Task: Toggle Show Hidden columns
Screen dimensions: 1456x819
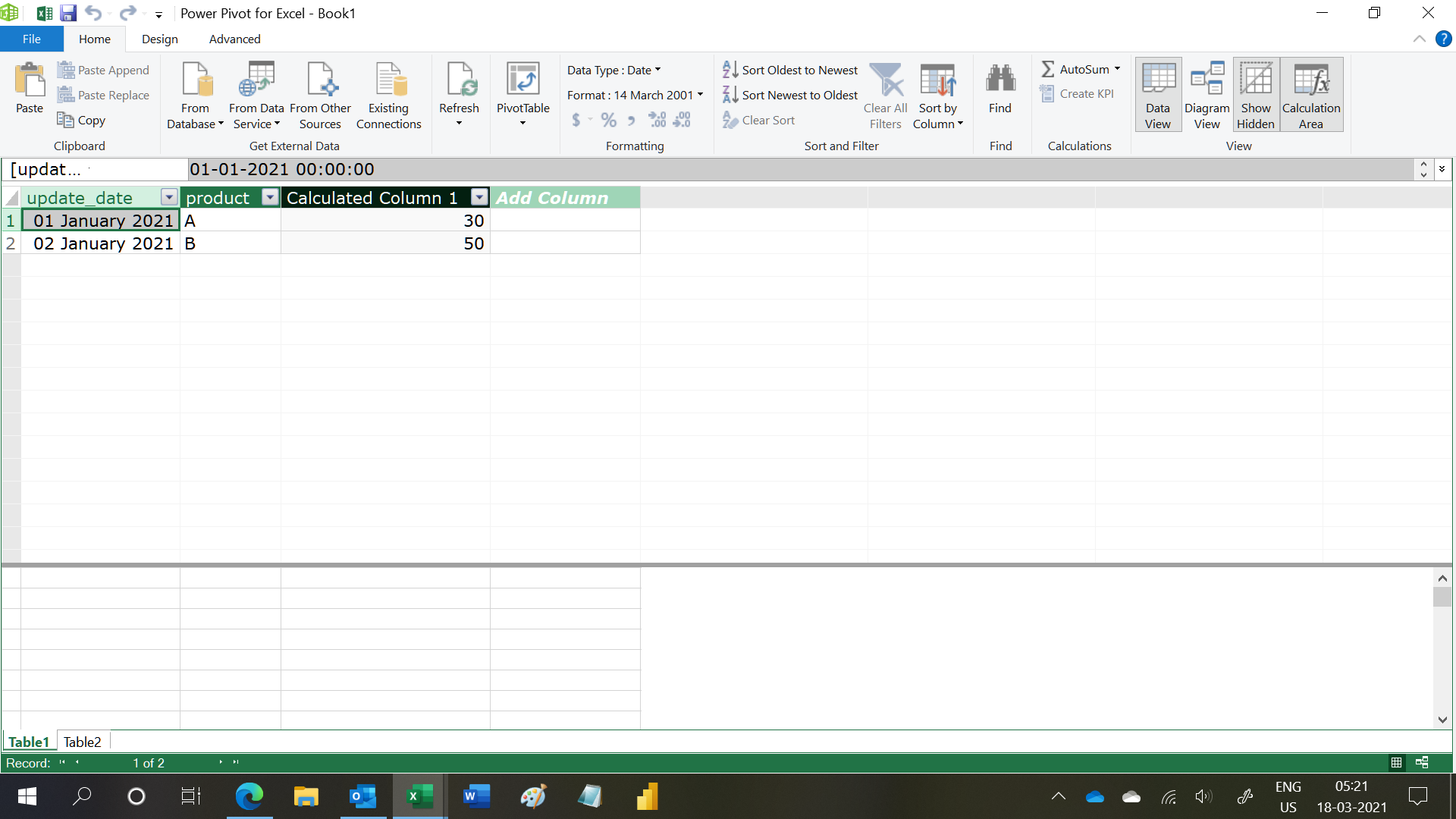Action: pyautogui.click(x=1256, y=96)
